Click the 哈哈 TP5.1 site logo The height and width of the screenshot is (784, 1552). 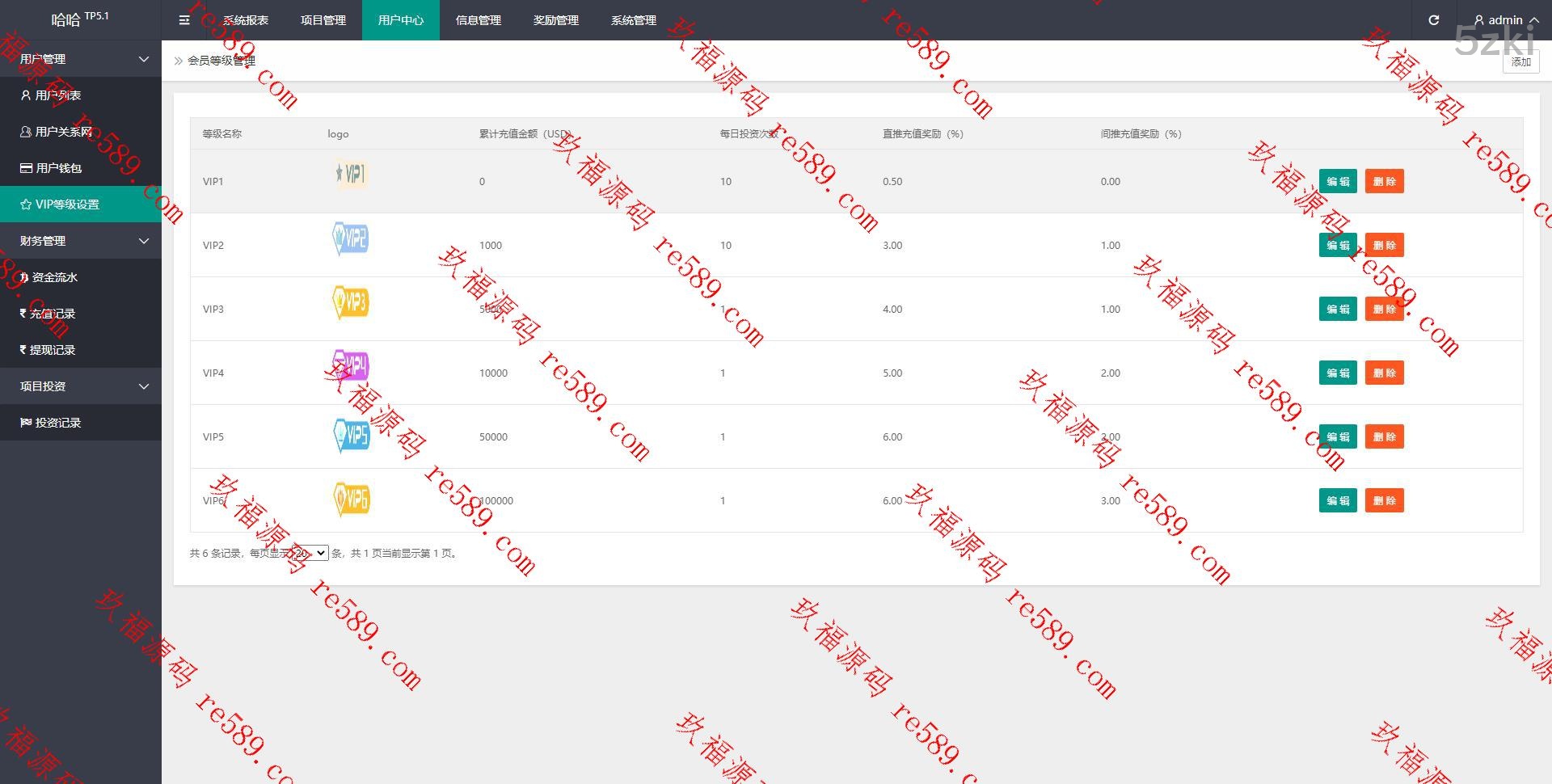point(80,19)
